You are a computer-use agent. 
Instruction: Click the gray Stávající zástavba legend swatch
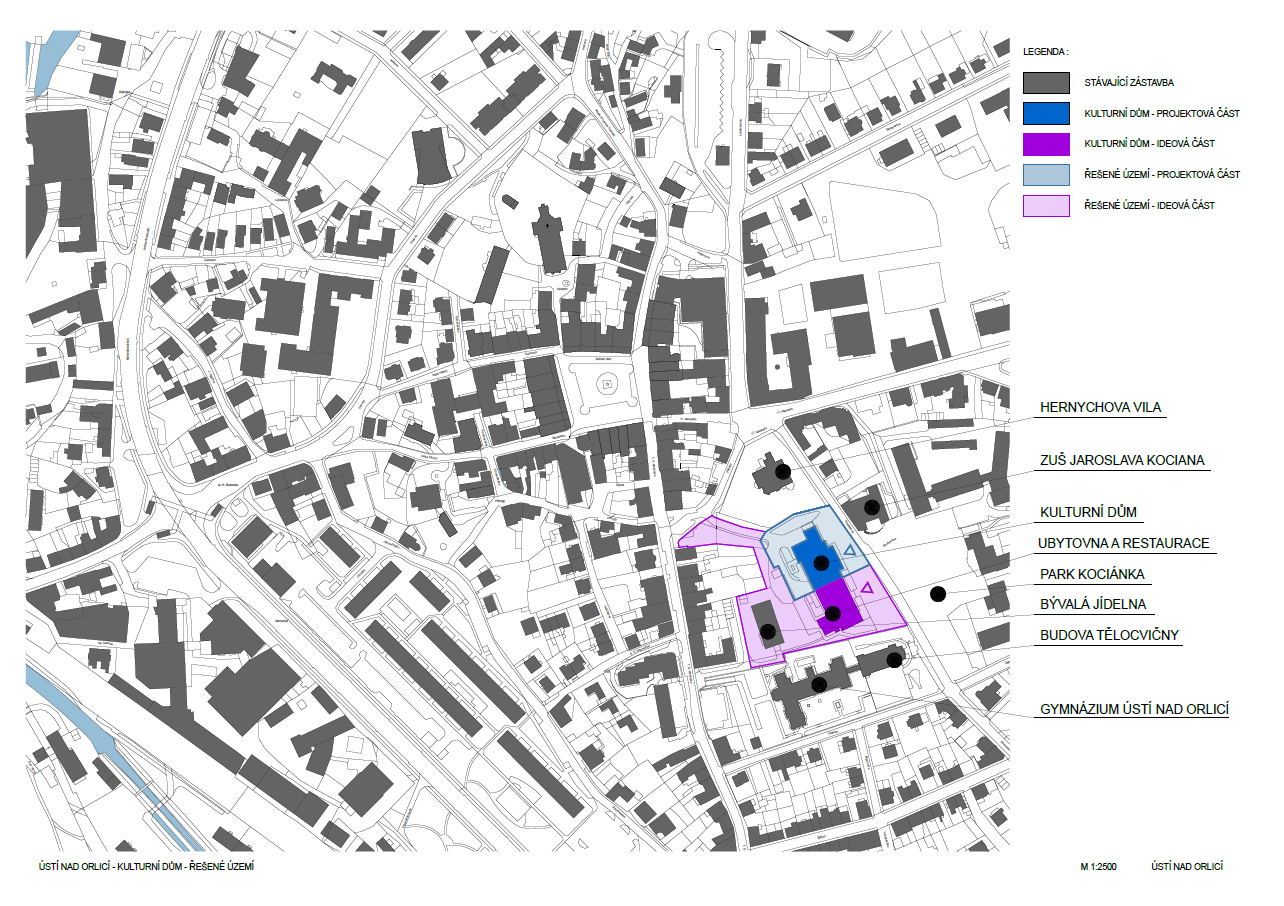(1046, 82)
